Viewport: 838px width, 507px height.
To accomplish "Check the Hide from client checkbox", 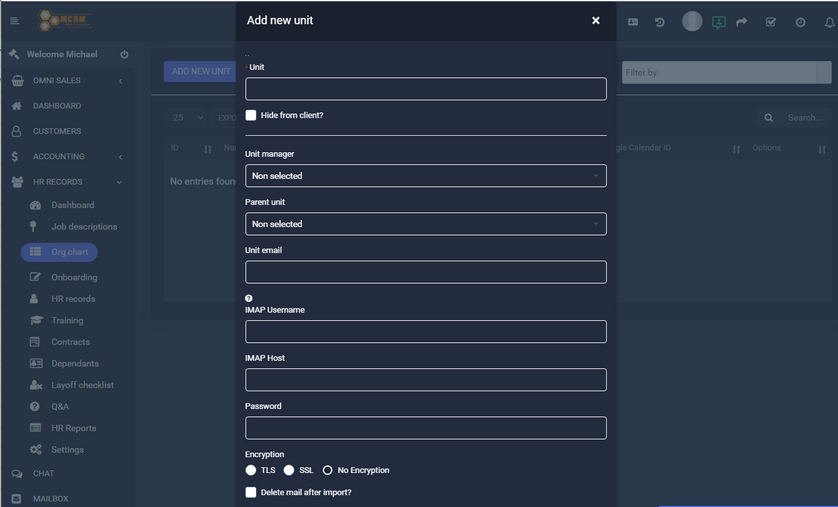I will (x=251, y=115).
